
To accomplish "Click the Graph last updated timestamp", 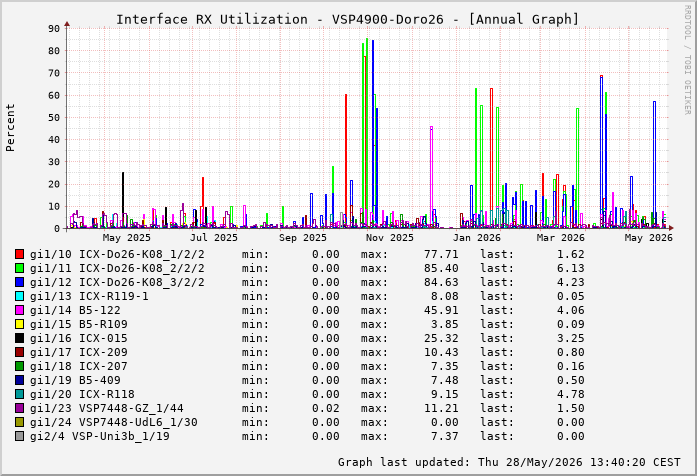I will (509, 462).
